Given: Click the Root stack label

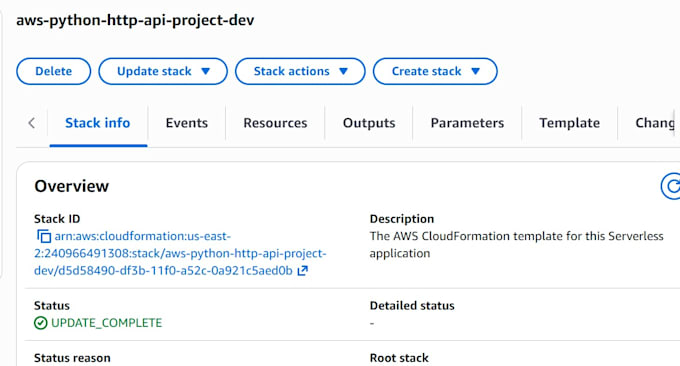Looking at the screenshot, I should pyautogui.click(x=399, y=358).
